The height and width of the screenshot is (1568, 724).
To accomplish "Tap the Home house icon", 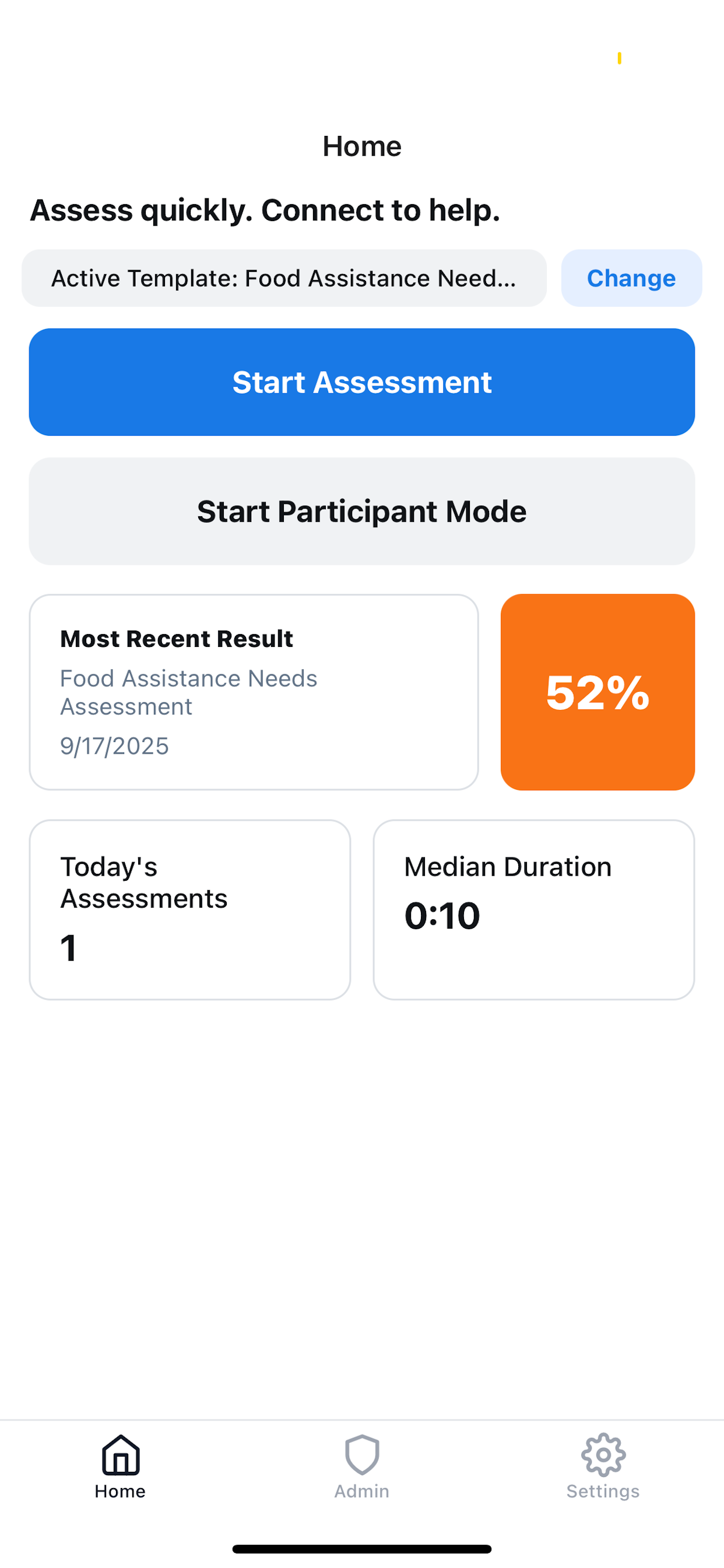I will pyautogui.click(x=121, y=1455).
